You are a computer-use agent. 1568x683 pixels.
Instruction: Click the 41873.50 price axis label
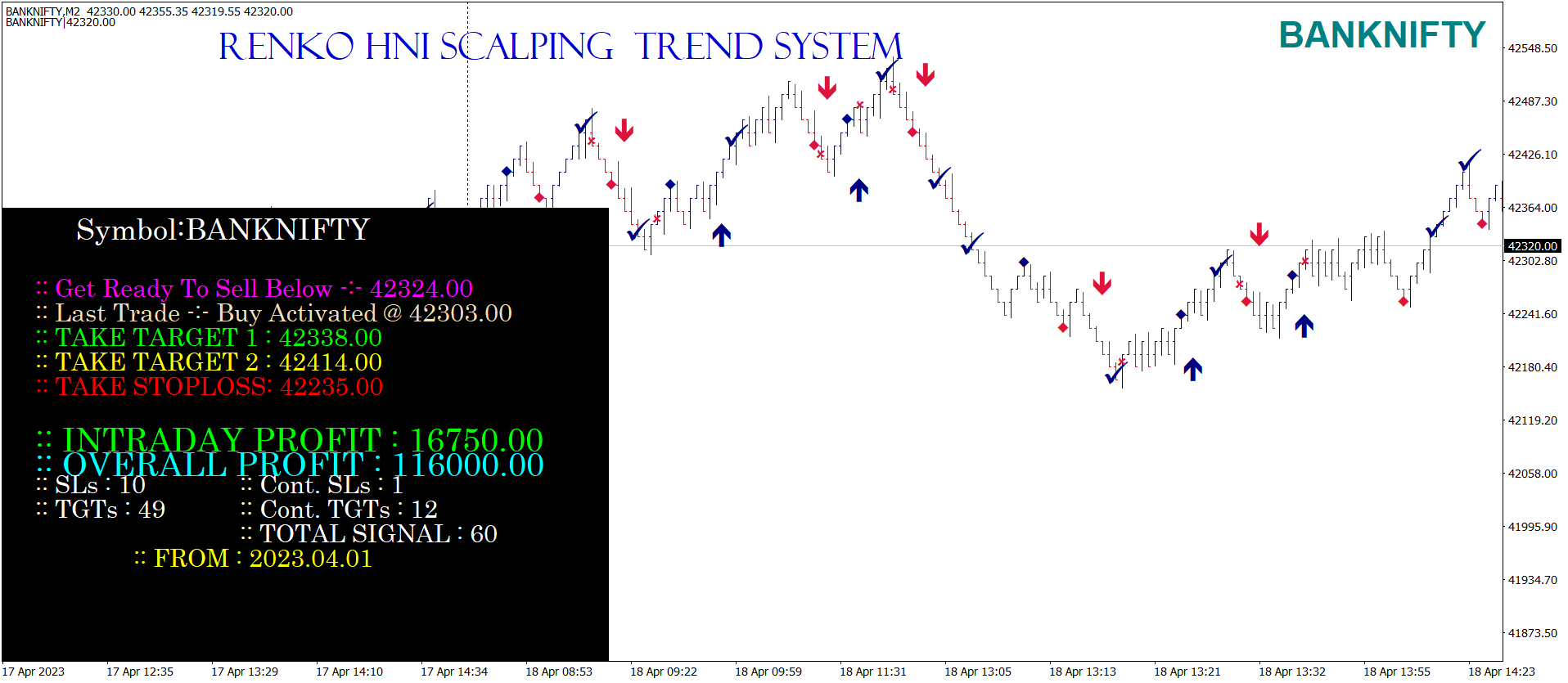pos(1532,633)
